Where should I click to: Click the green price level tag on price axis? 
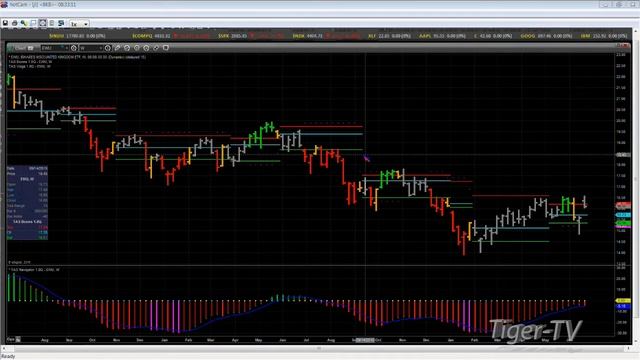click(623, 222)
